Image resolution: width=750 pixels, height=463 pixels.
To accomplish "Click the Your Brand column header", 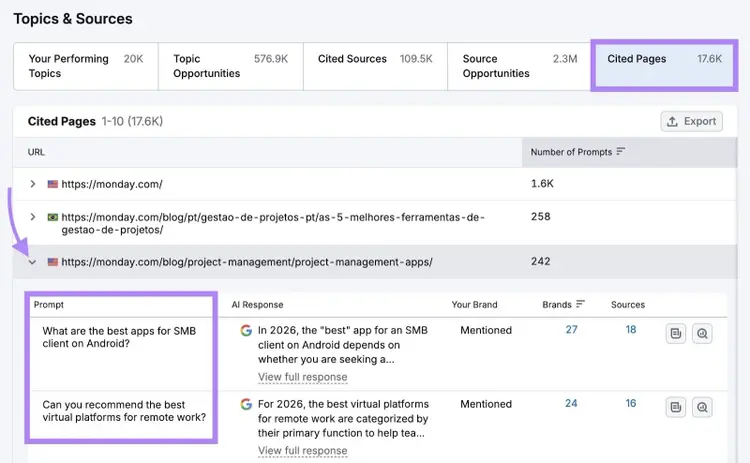I will pos(474,305).
